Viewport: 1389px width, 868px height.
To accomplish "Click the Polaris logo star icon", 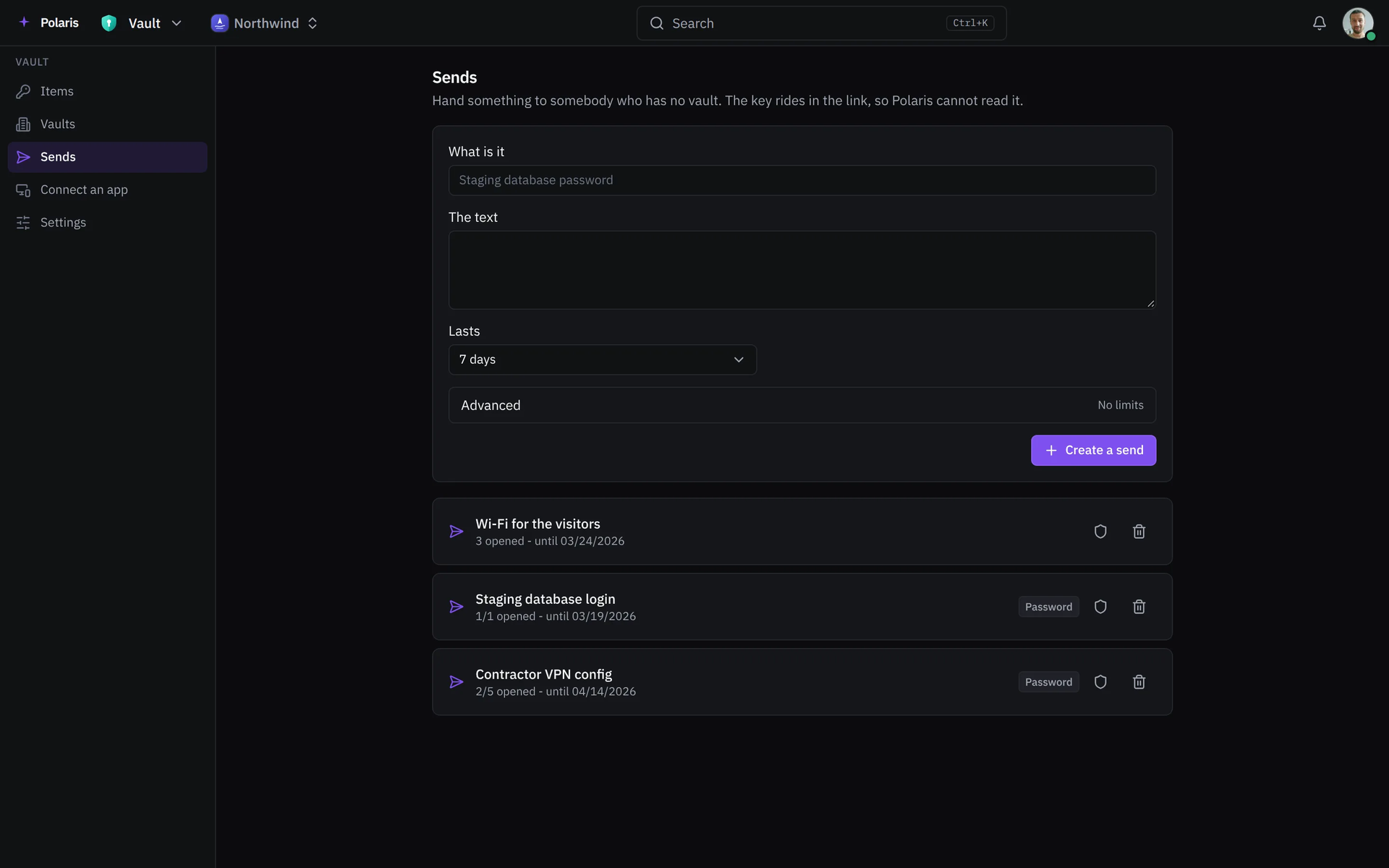I will tap(24, 22).
